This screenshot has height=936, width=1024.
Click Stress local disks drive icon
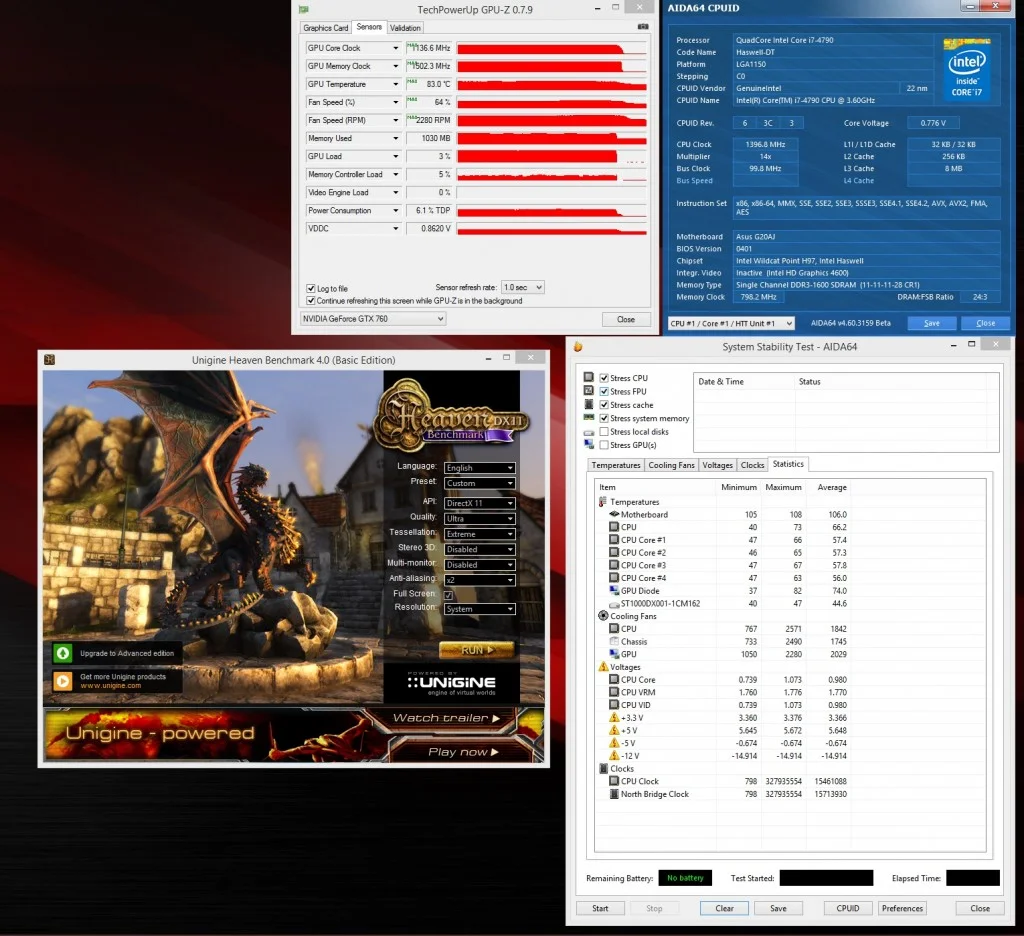(x=588, y=432)
